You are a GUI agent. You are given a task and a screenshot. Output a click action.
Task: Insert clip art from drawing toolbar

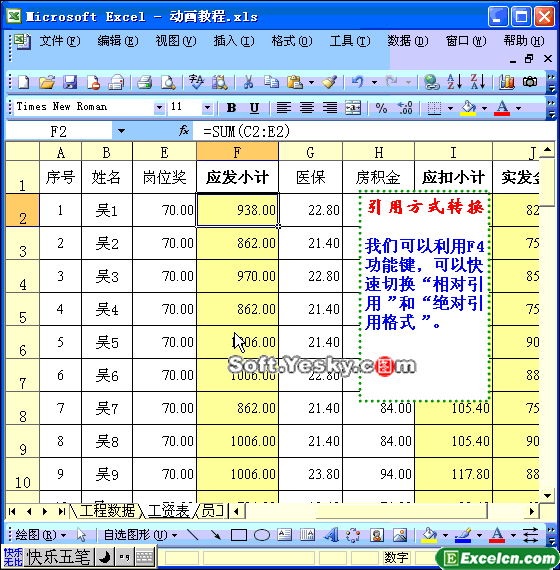coord(377,535)
